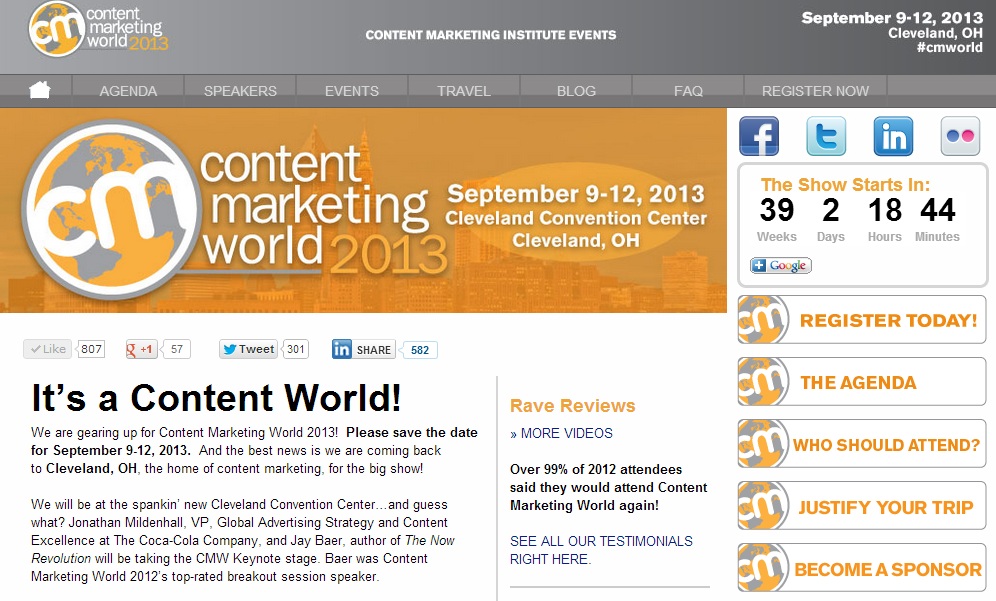Click the Facebook Like button

tap(48, 349)
